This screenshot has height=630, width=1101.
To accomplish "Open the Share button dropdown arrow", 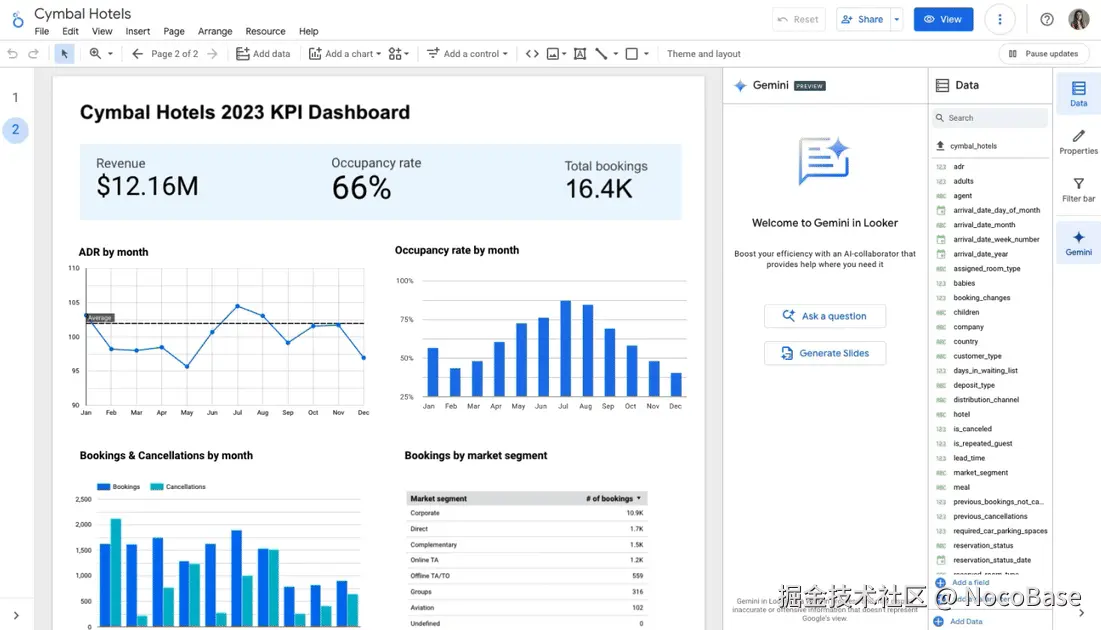I will (895, 18).
